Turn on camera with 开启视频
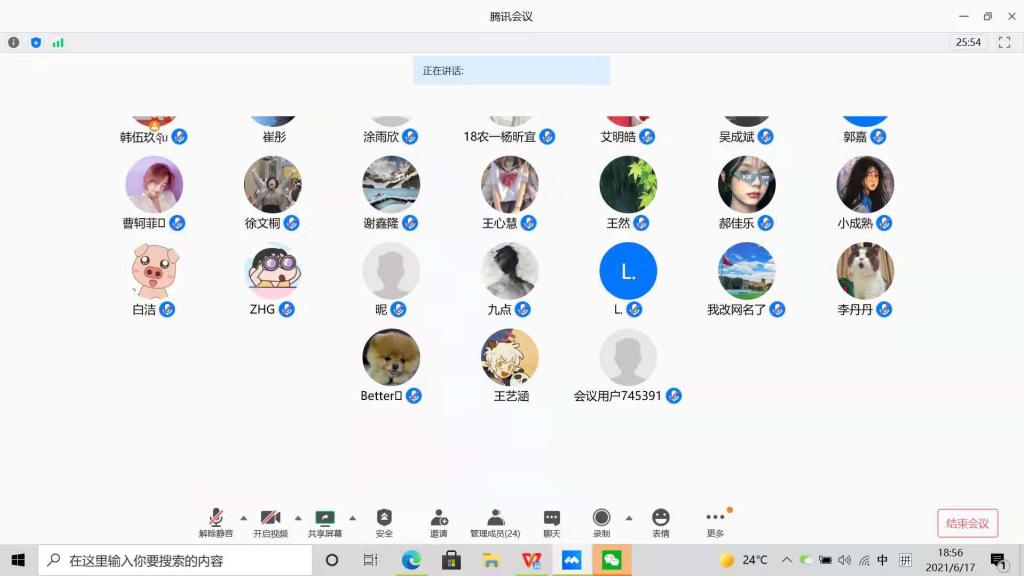Screen dimensions: 1024x576 pyautogui.click(x=270, y=522)
